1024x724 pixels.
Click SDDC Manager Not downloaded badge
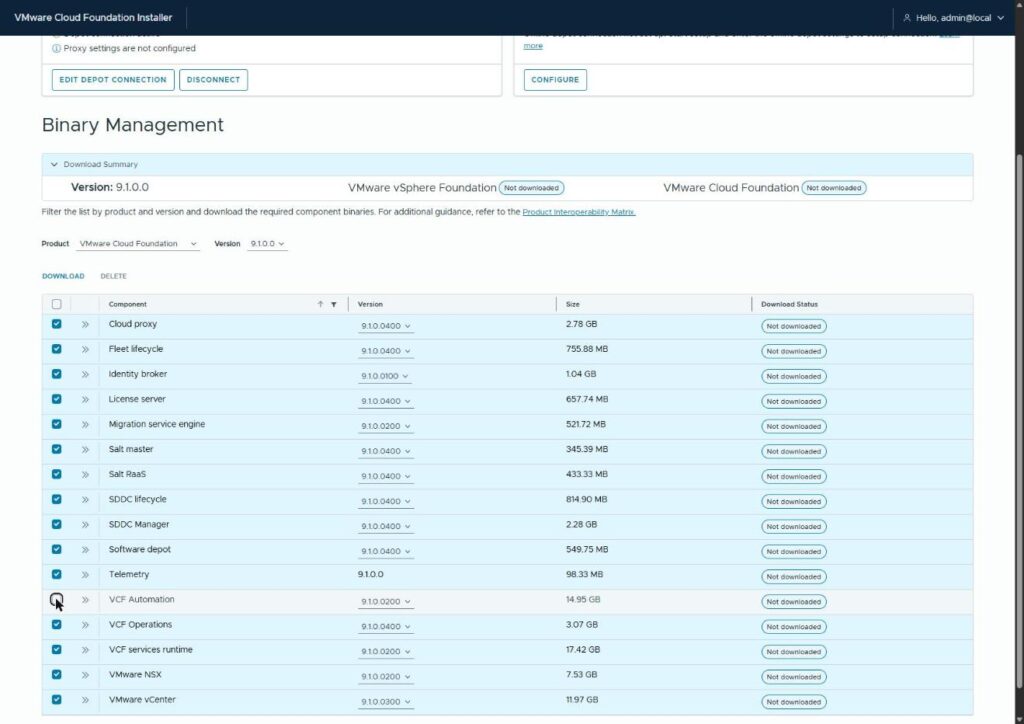[793, 527]
